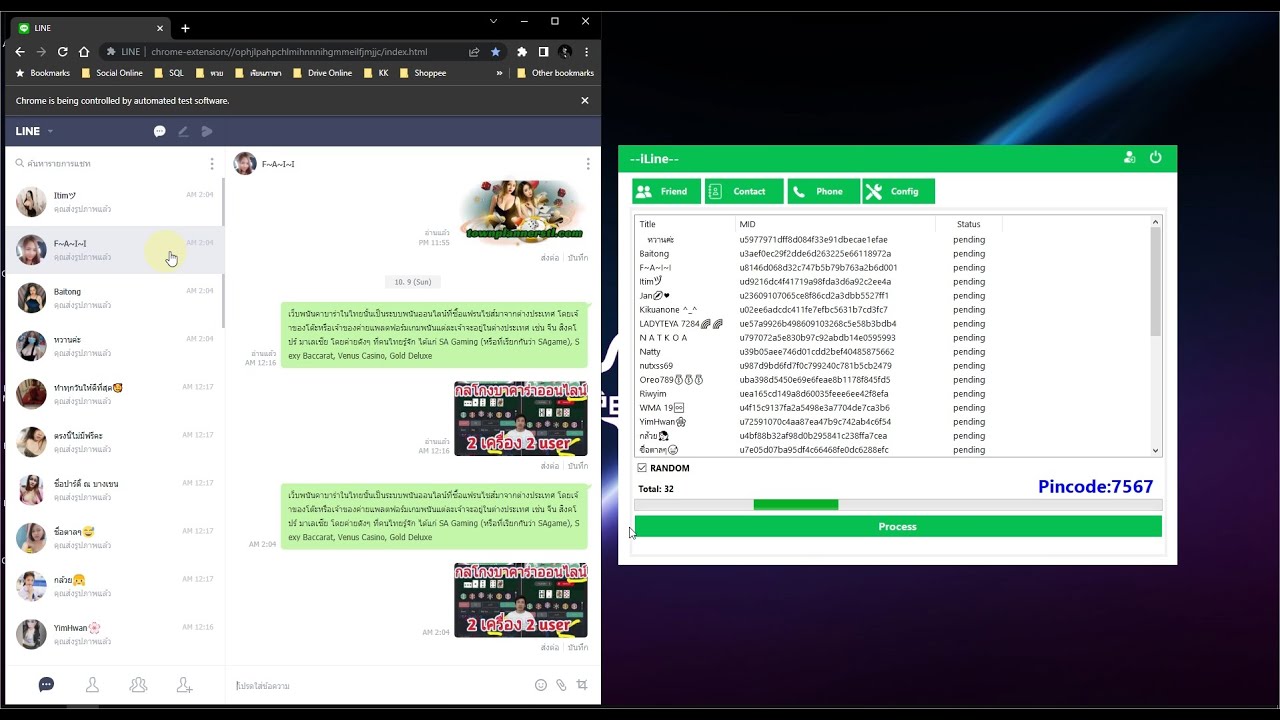The height and width of the screenshot is (720, 1280).
Task: Open a new Chrome tab
Action: pyautogui.click(x=185, y=28)
